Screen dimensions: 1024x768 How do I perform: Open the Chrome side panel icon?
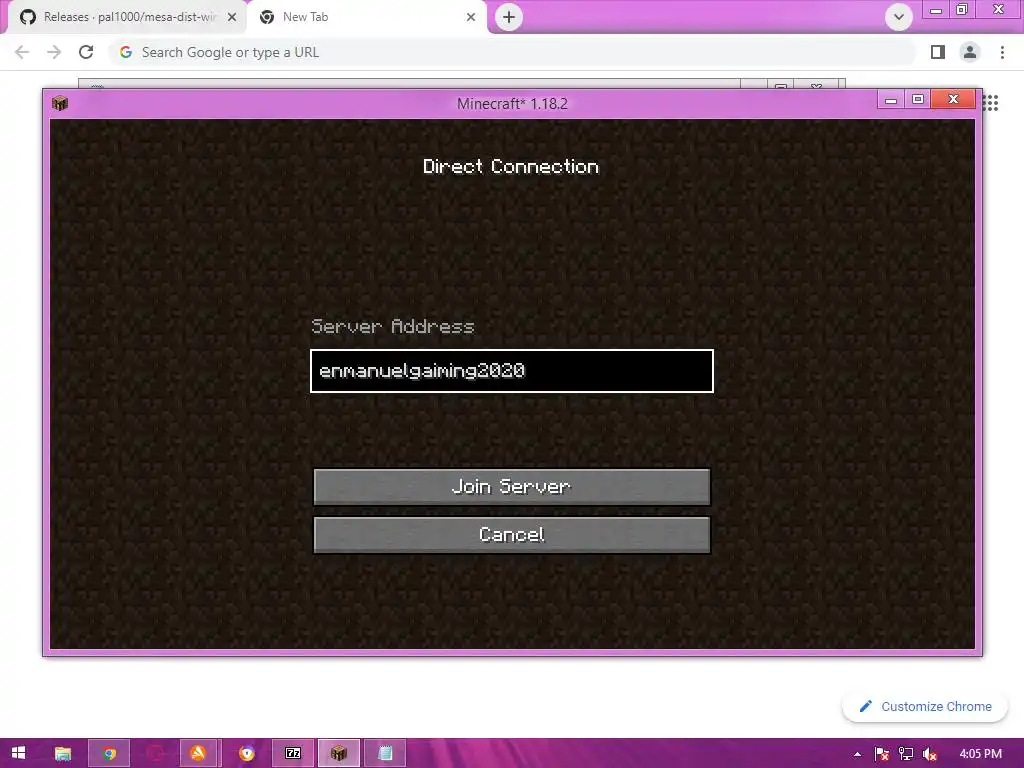coord(938,52)
